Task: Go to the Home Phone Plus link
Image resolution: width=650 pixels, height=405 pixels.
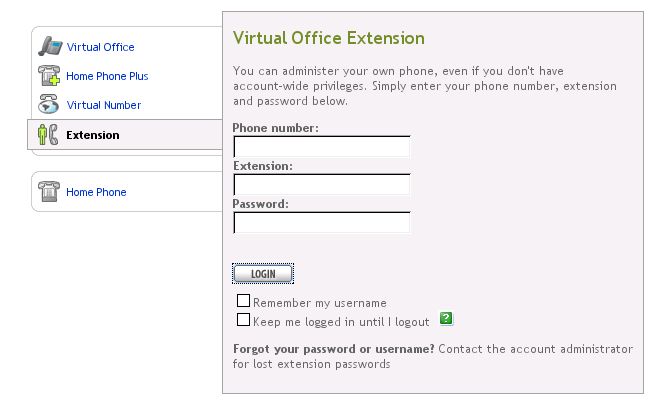Action: click(x=107, y=76)
